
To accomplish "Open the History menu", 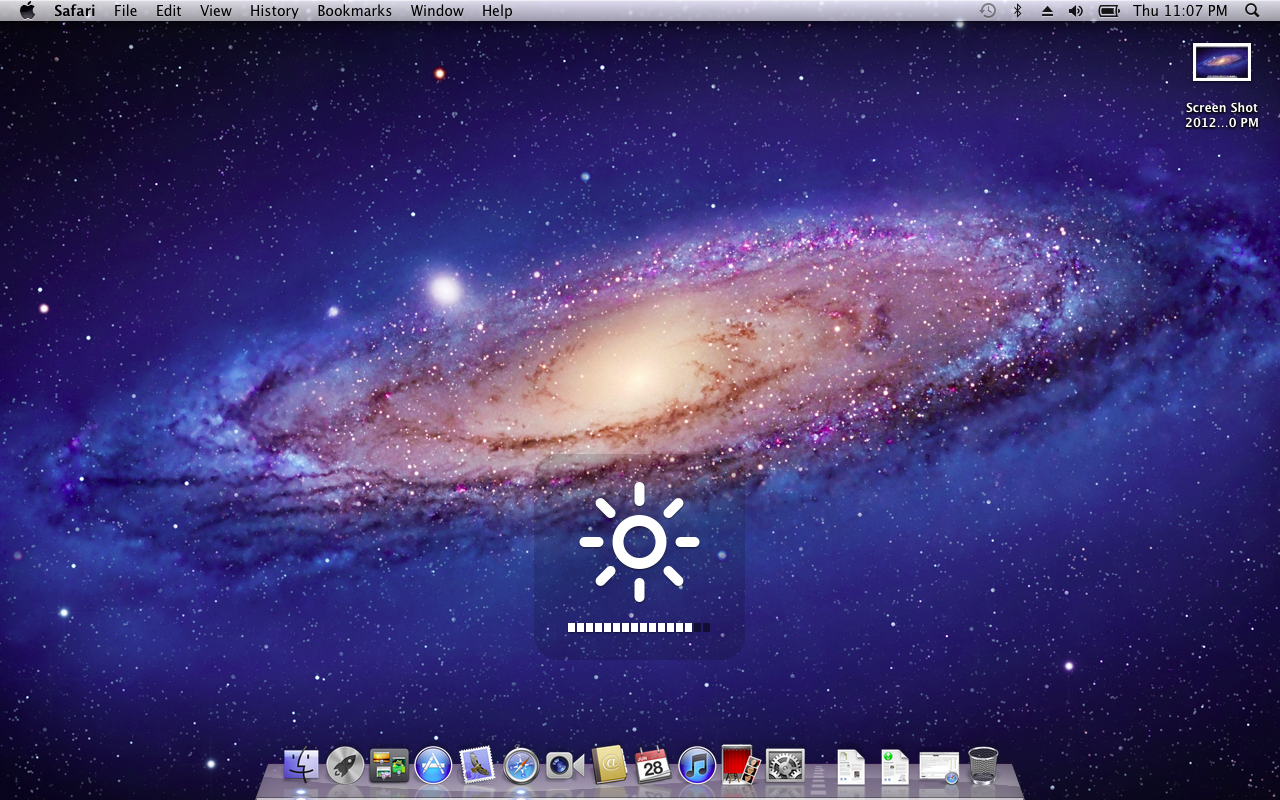I will pos(274,11).
